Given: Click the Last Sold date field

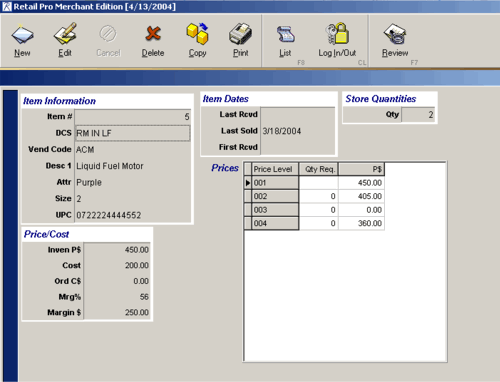Looking at the screenshot, I should [298, 131].
